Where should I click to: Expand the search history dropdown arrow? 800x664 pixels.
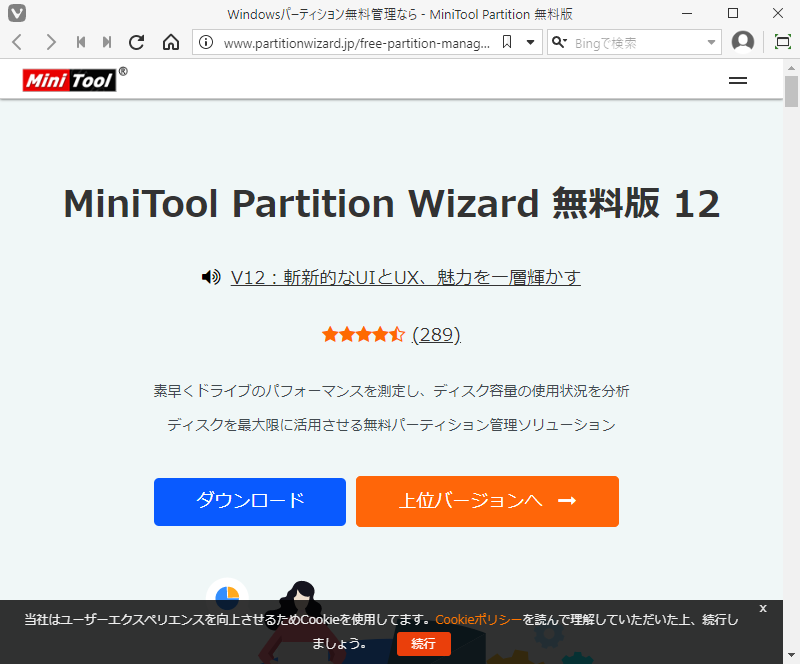[711, 43]
